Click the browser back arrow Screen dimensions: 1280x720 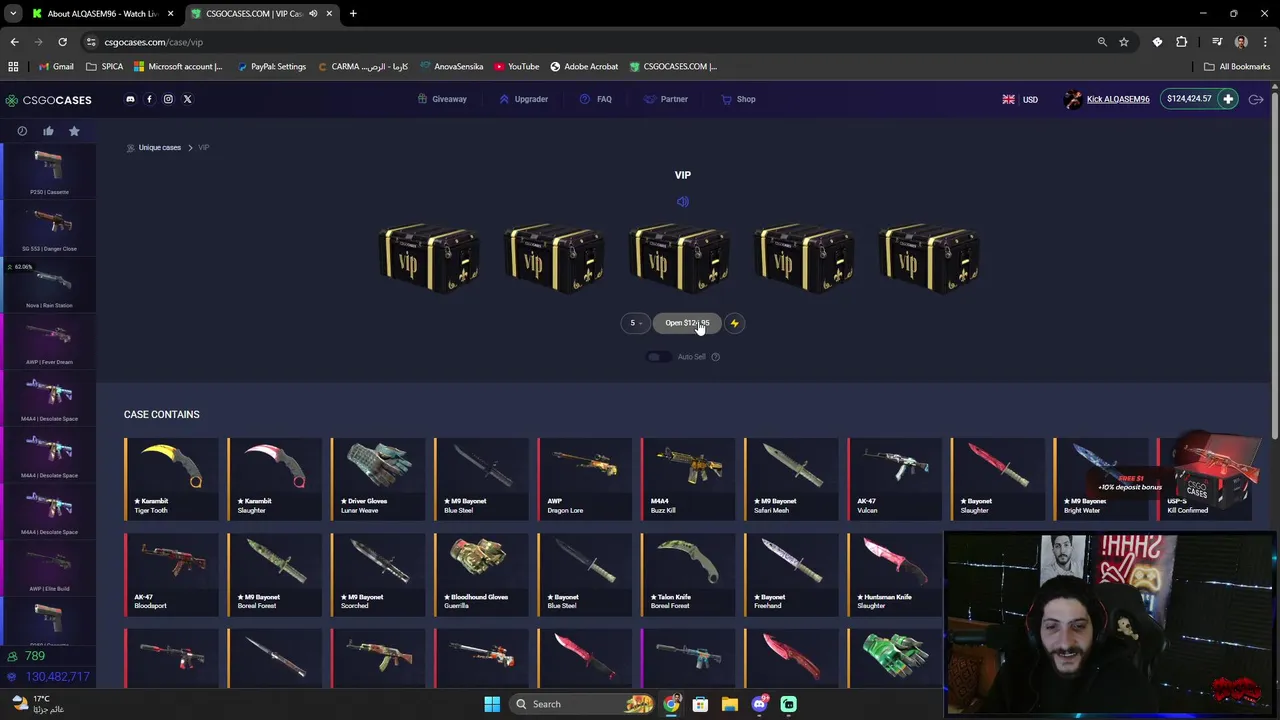click(x=14, y=42)
